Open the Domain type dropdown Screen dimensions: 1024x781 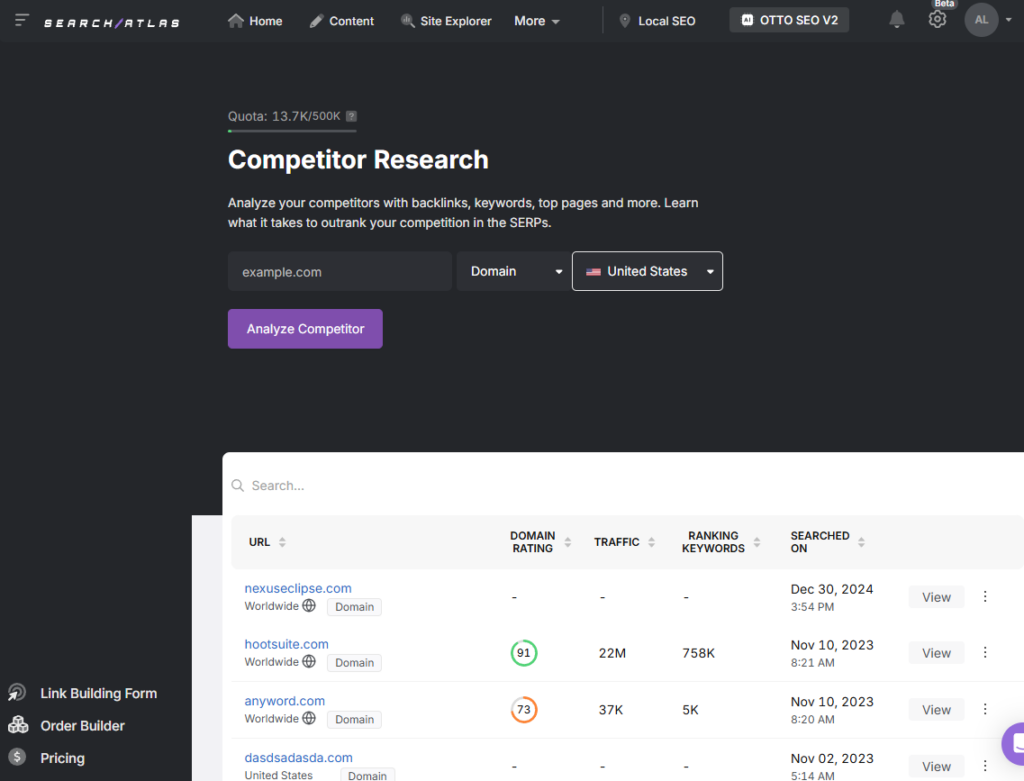click(513, 272)
